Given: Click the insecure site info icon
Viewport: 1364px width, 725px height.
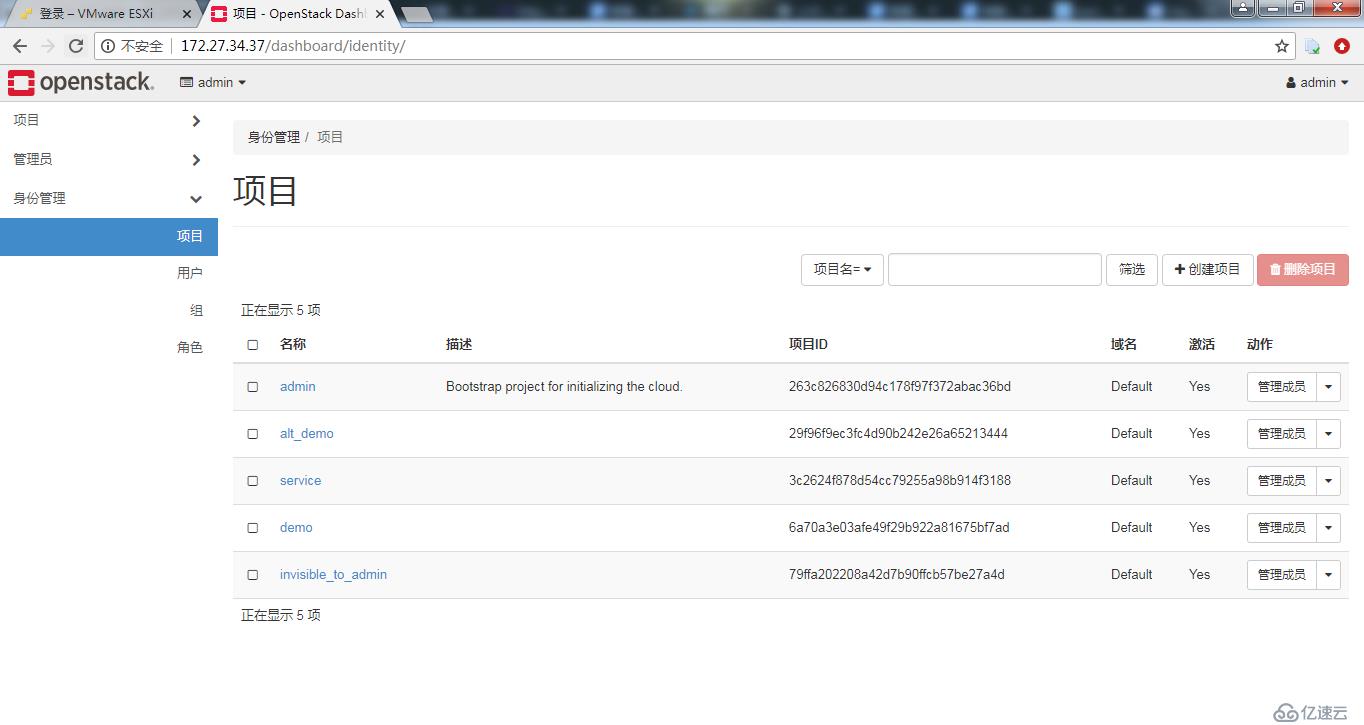Looking at the screenshot, I should (x=108, y=46).
